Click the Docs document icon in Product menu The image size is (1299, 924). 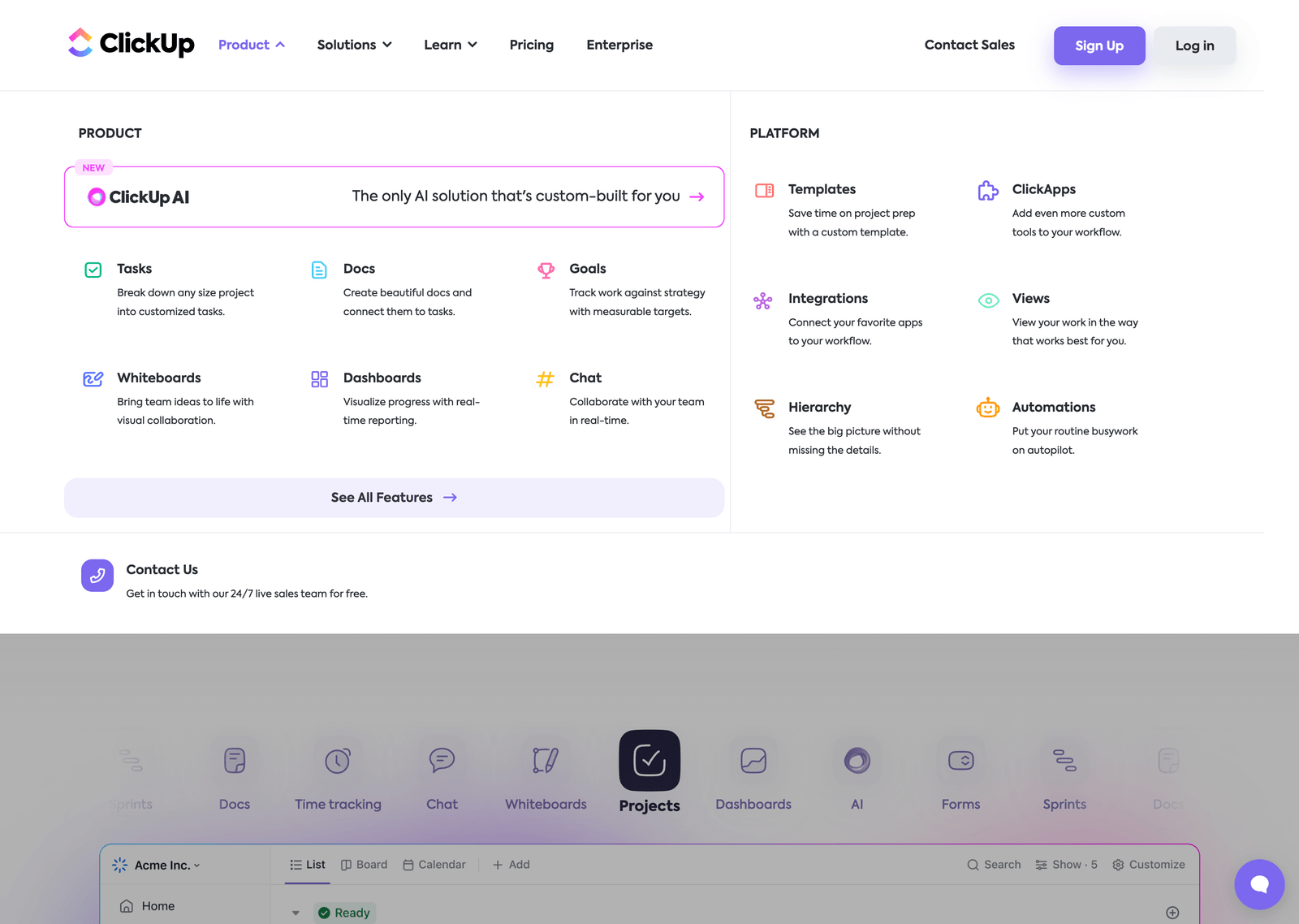(319, 270)
